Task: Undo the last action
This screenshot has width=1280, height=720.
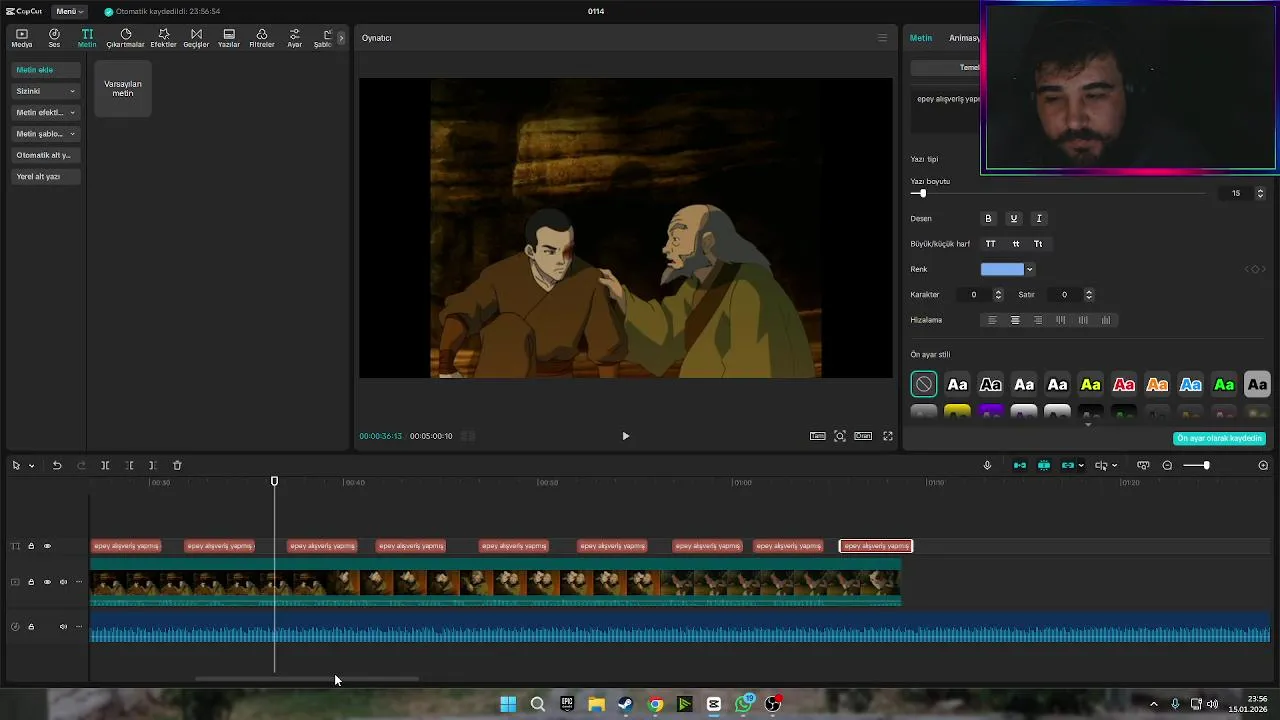Action: [57, 465]
